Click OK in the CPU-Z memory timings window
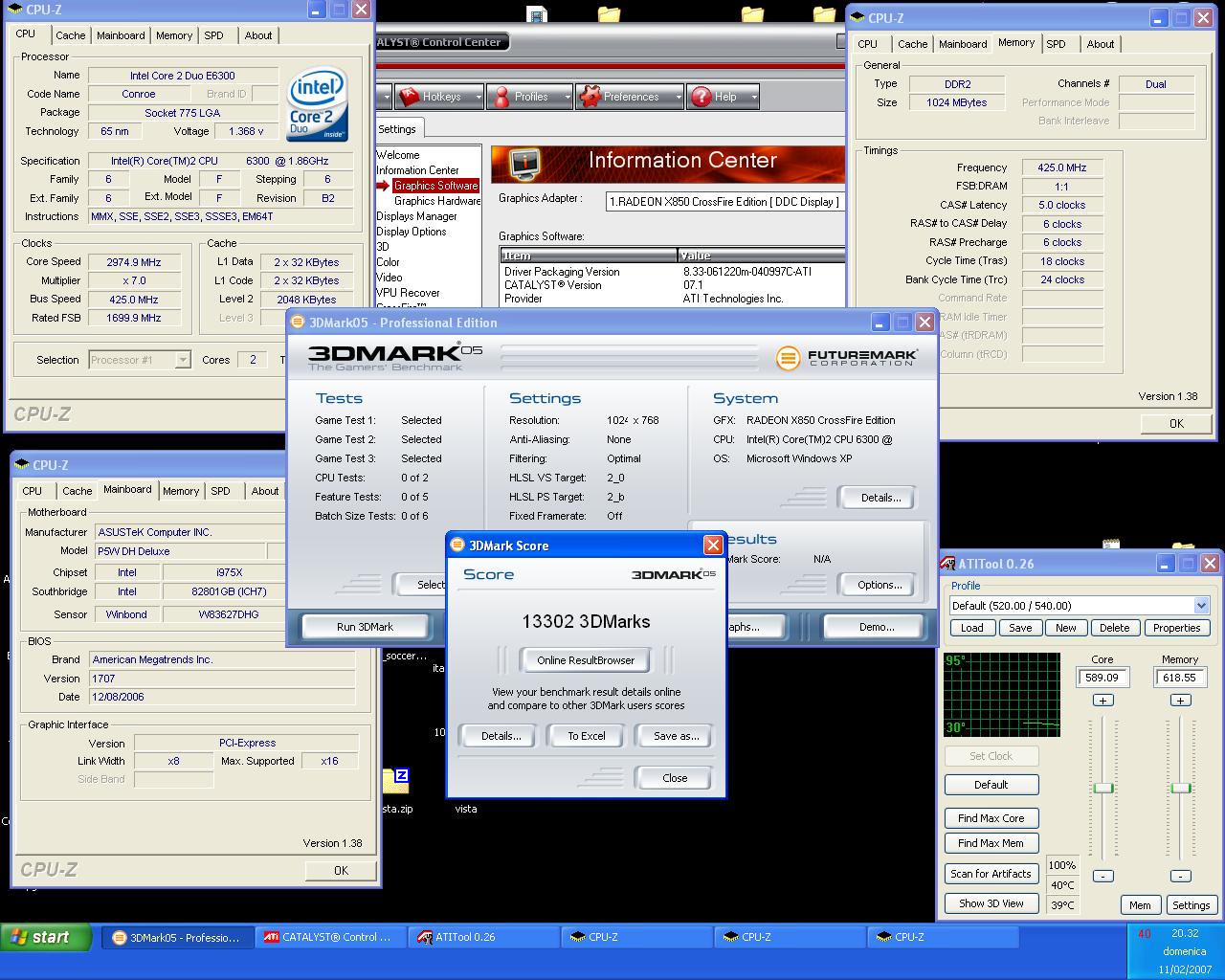 (1176, 423)
